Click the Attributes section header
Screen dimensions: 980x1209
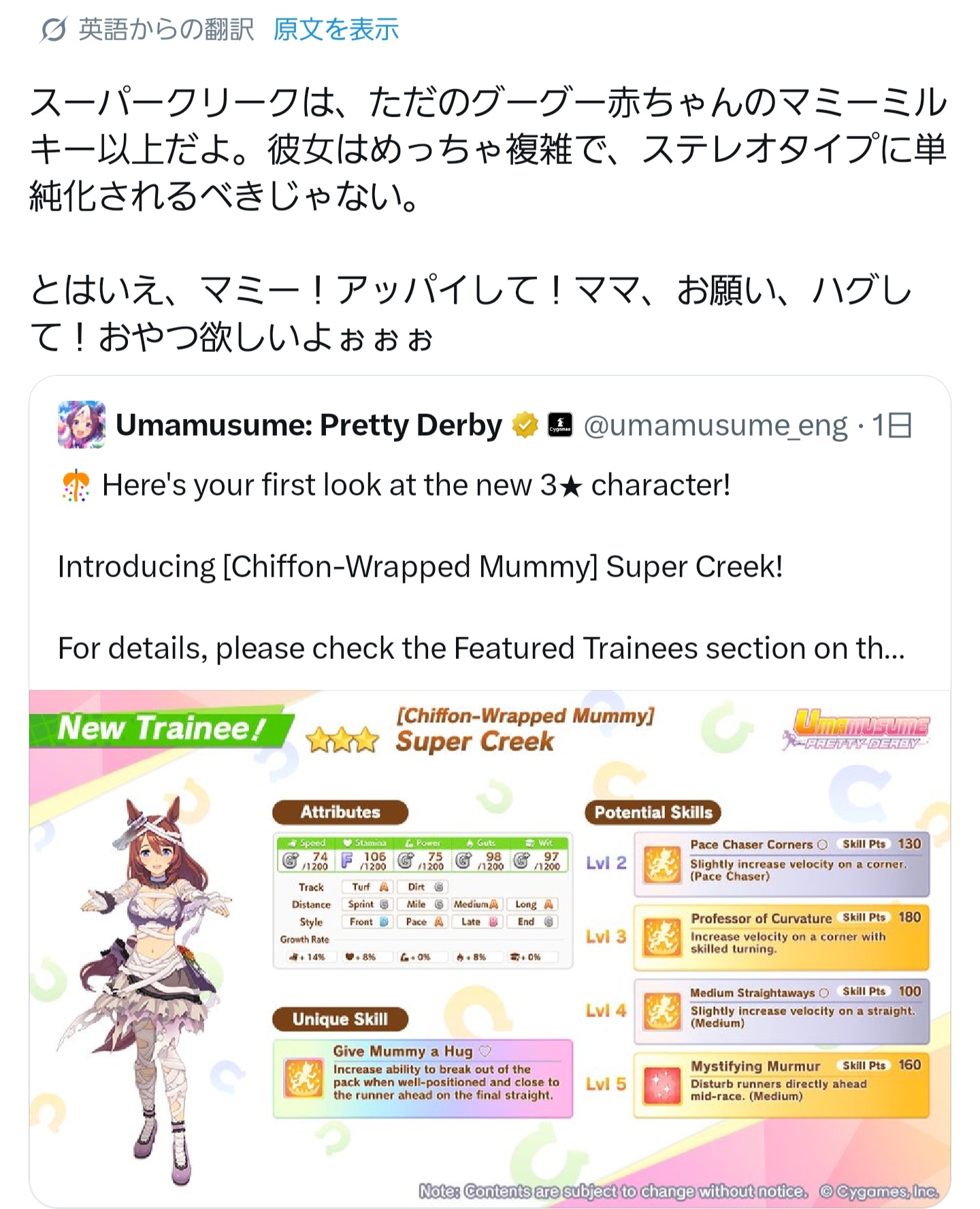[340, 812]
